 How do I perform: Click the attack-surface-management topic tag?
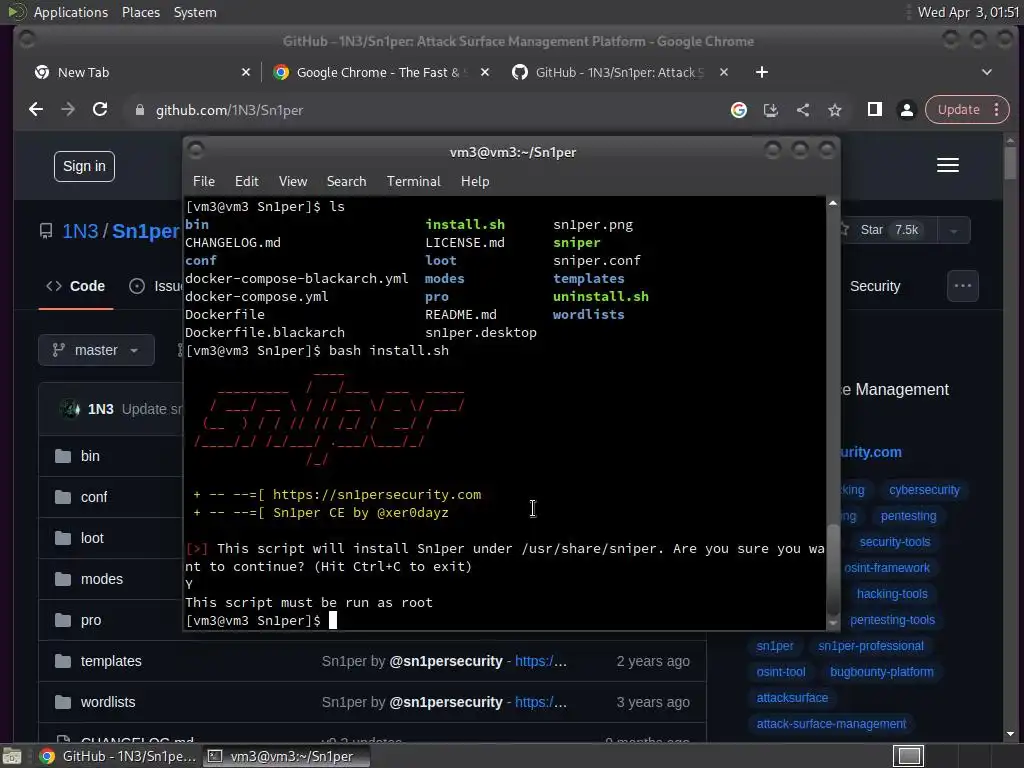[831, 724]
